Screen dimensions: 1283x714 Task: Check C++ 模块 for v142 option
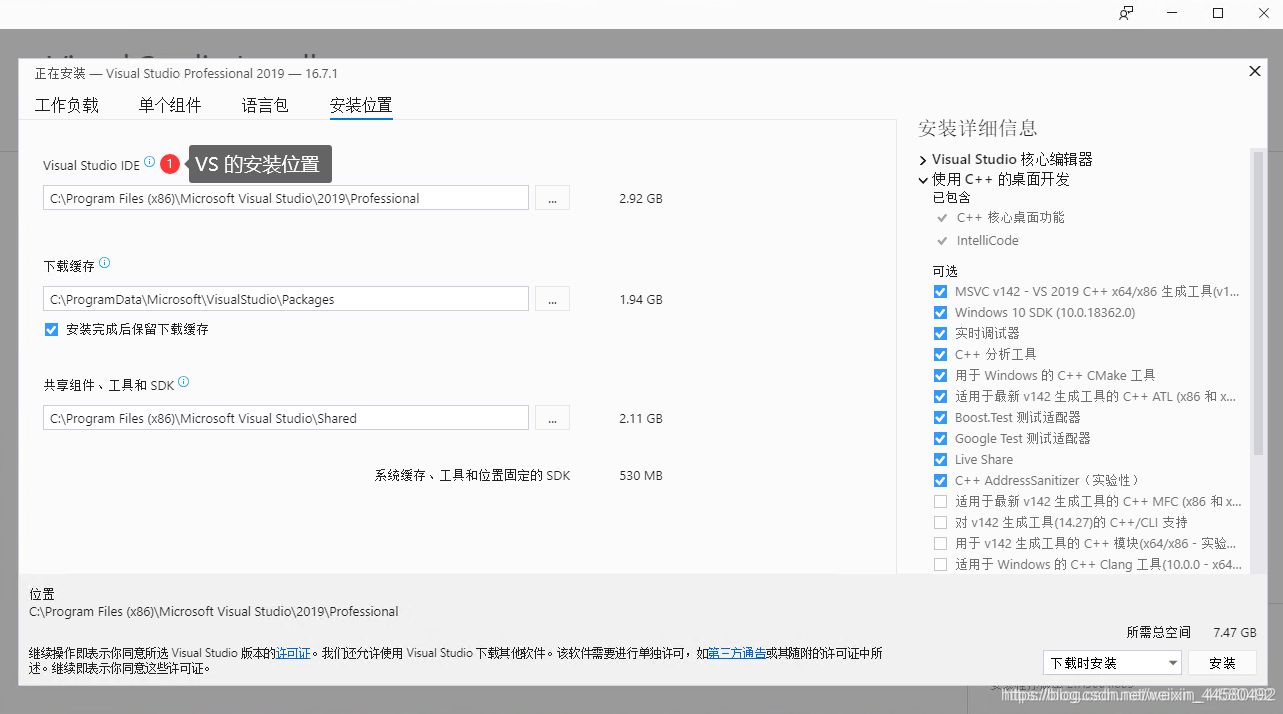tap(940, 544)
